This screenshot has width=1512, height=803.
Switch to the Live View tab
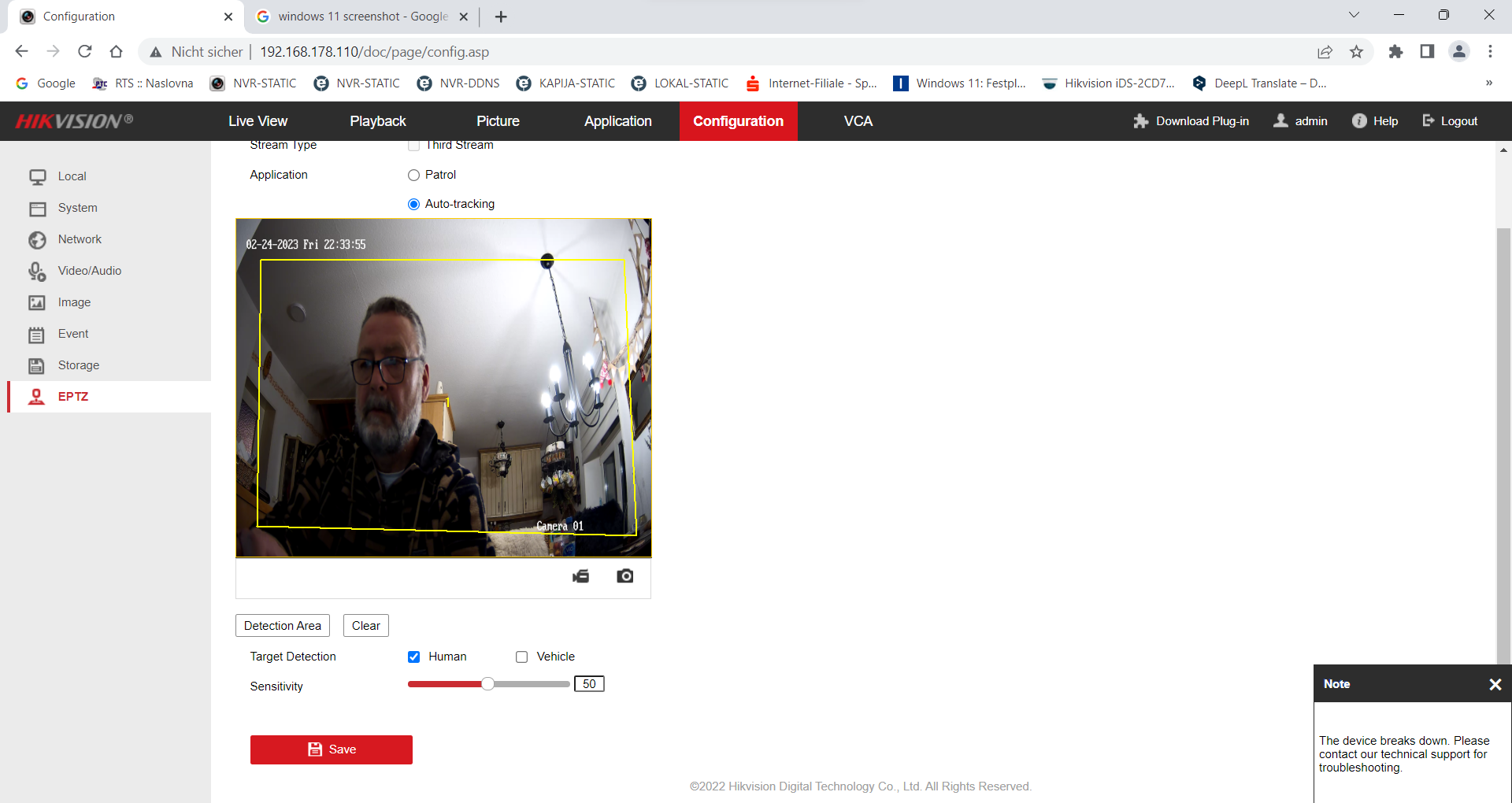(x=258, y=121)
